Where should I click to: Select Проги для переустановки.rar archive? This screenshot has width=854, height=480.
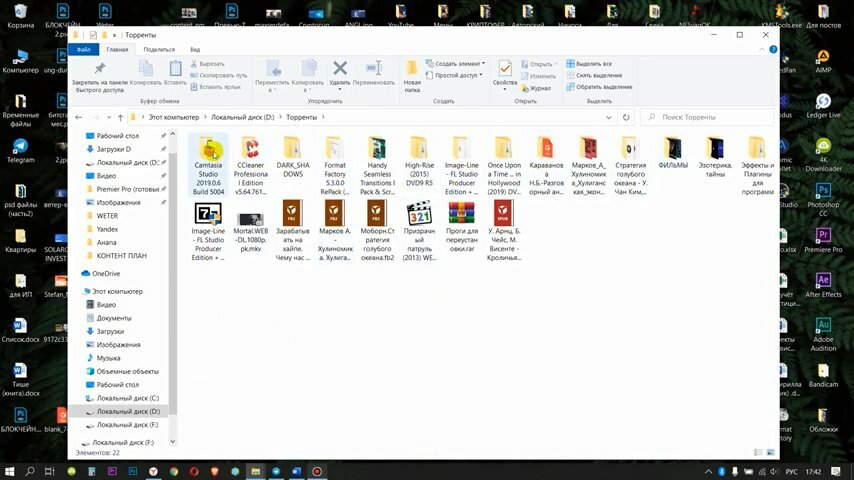click(461, 228)
